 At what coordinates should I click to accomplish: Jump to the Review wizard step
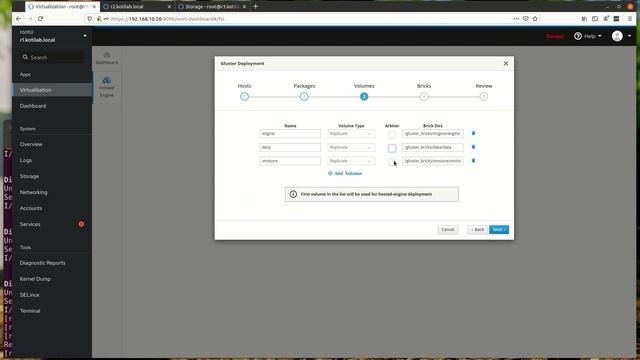point(484,97)
